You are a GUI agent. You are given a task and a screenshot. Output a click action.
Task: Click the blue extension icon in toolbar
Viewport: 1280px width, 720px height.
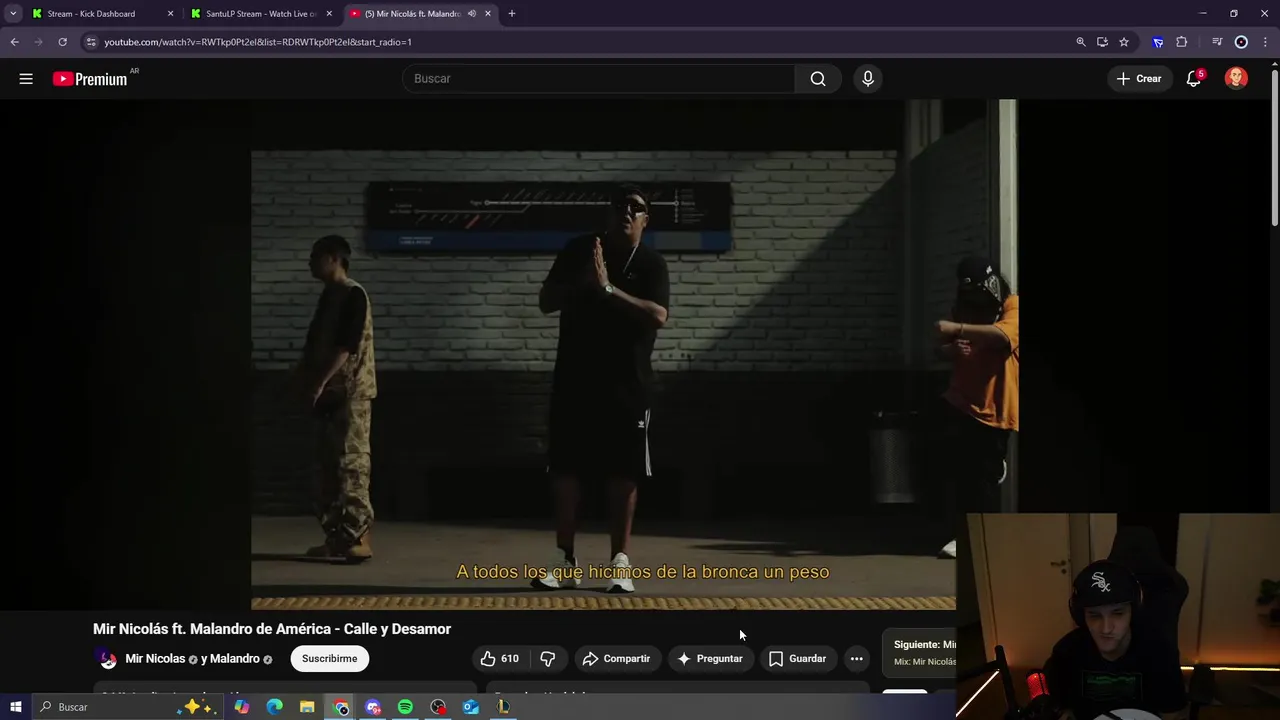pyautogui.click(x=1158, y=42)
